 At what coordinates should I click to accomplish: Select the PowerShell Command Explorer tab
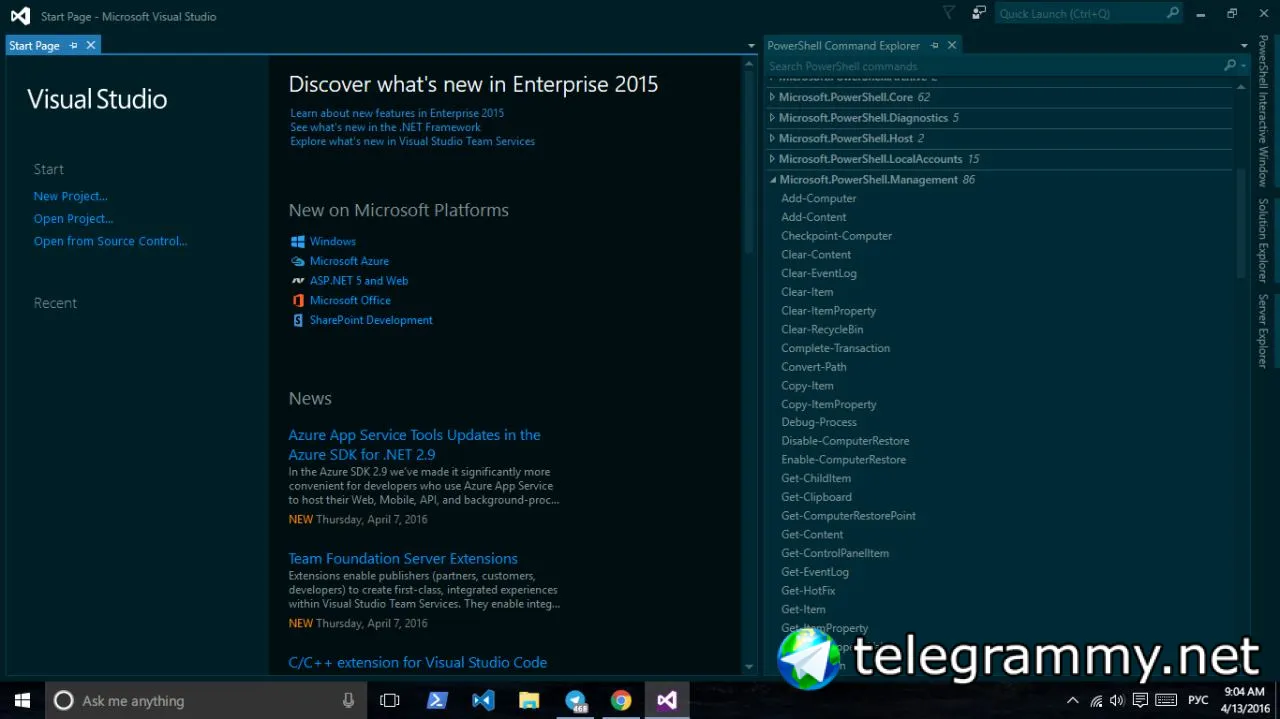click(843, 46)
